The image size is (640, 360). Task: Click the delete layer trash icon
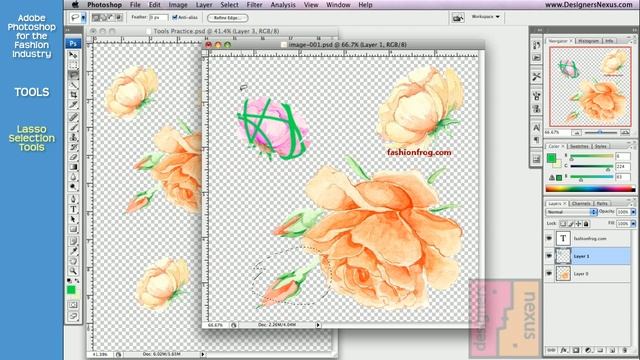point(624,350)
